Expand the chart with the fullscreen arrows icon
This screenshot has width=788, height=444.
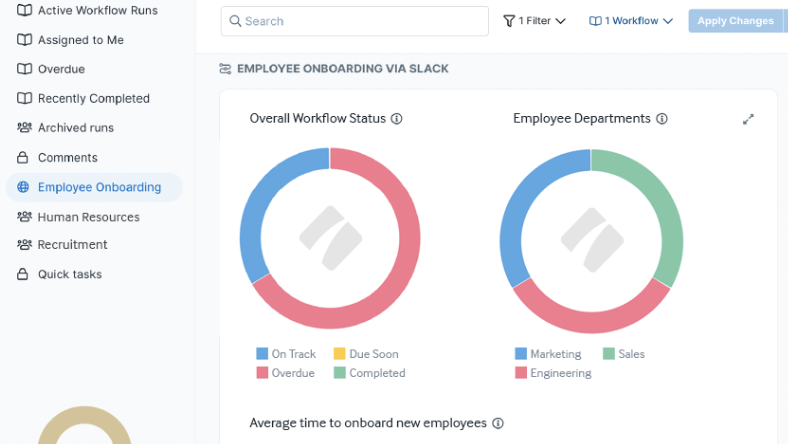748,119
